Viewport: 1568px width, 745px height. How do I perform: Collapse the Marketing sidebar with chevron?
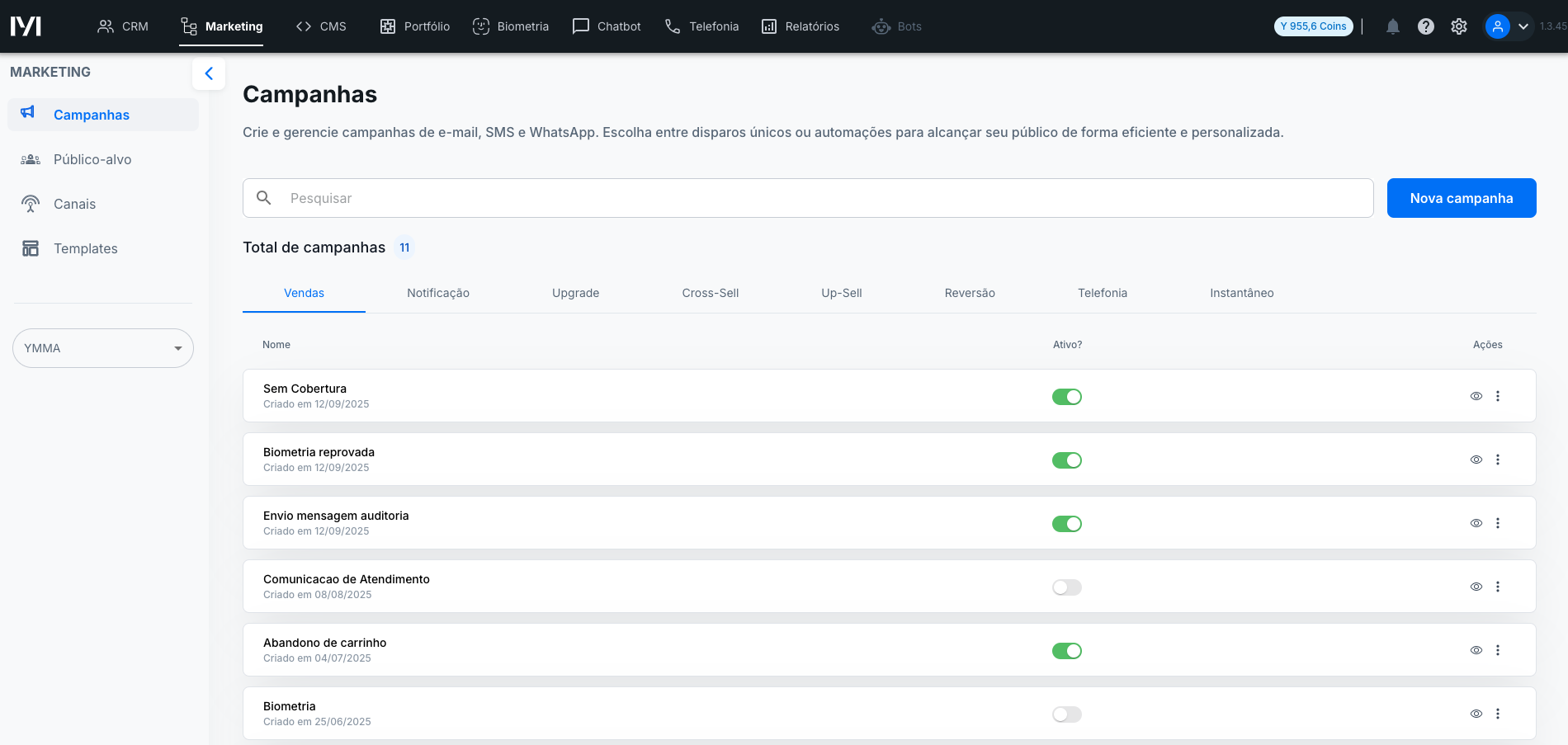(x=209, y=73)
